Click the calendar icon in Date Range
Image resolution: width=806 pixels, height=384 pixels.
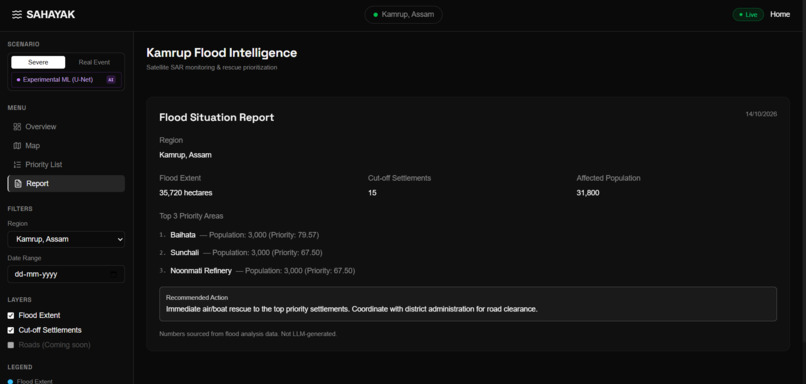pyautogui.click(x=114, y=275)
